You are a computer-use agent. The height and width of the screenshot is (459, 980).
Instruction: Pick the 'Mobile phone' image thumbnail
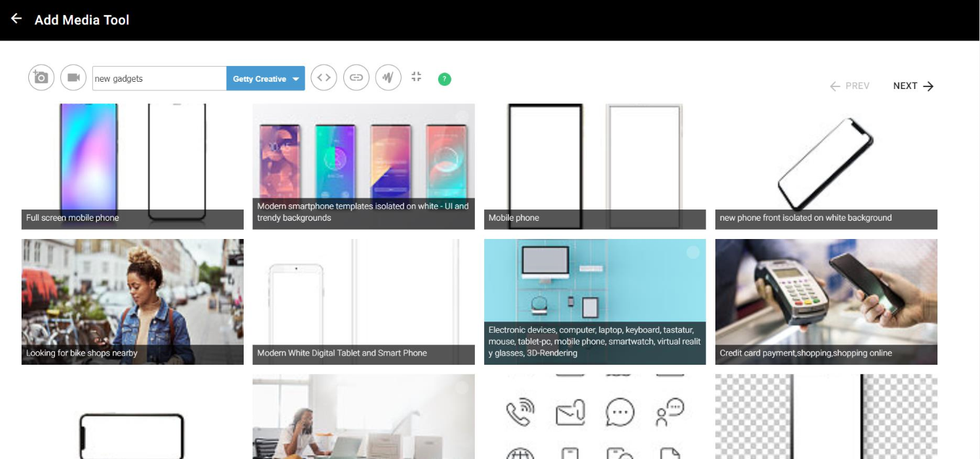(x=594, y=165)
